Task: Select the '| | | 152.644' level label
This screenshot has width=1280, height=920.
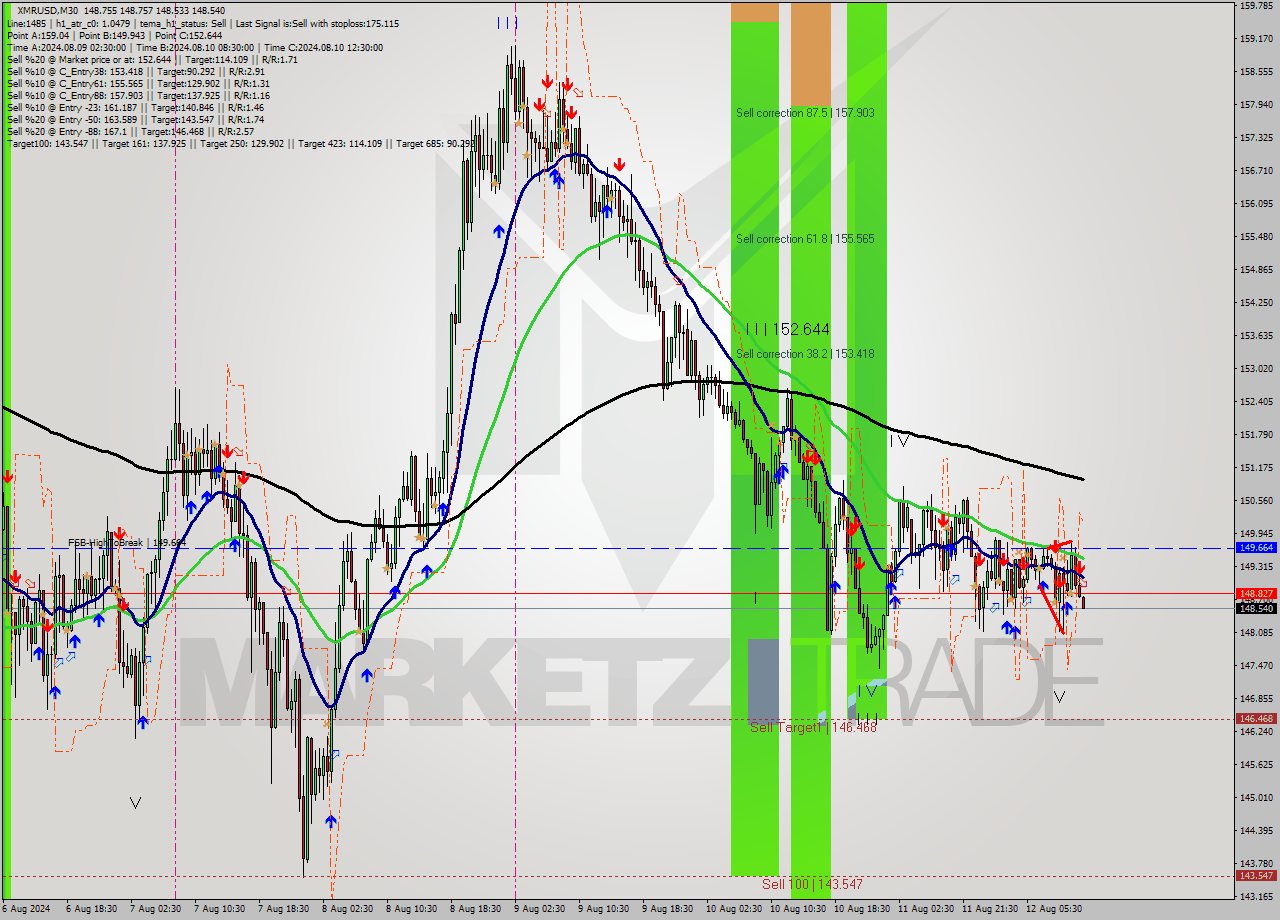Action: pyautogui.click(x=788, y=329)
